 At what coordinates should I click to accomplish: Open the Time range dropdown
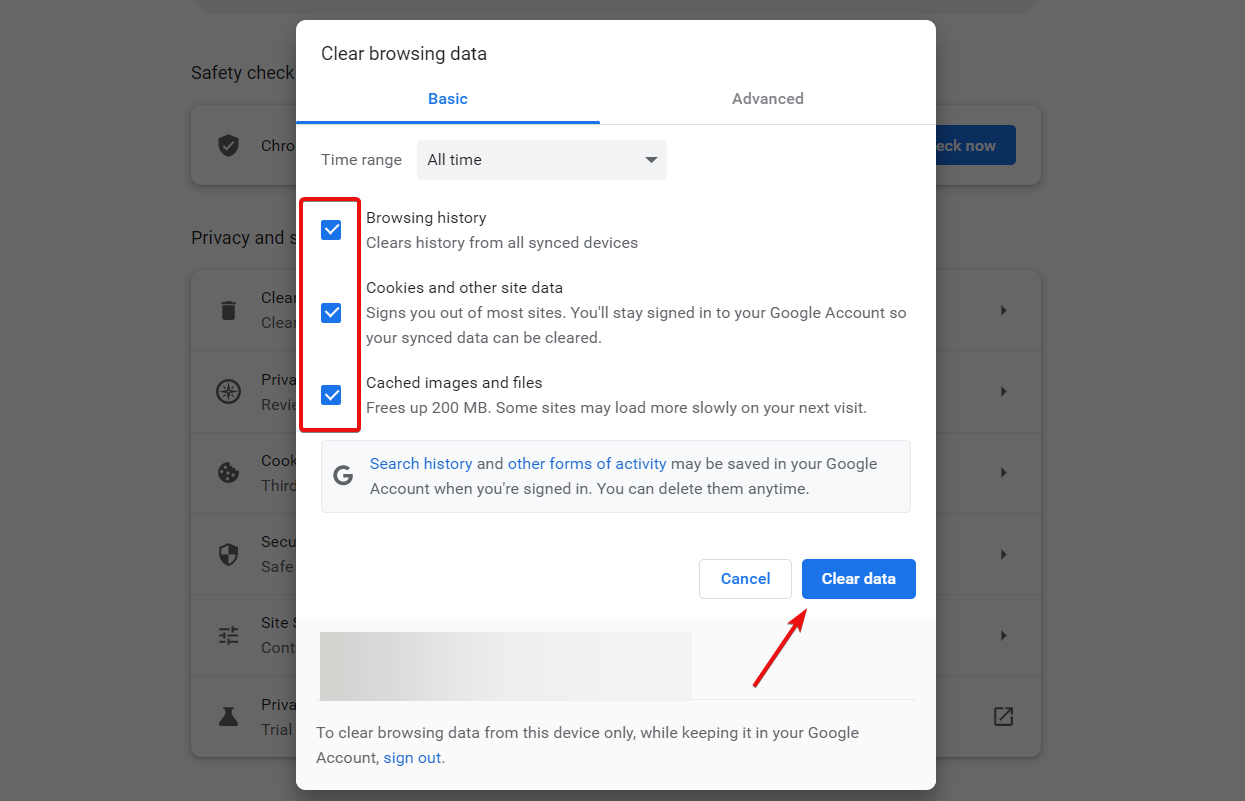[x=541, y=160]
